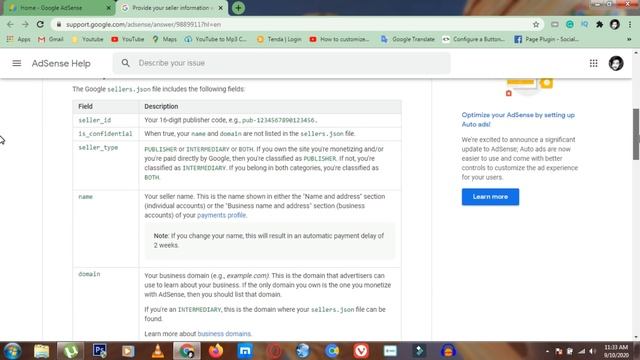Close the Provide your seller information tab
The height and width of the screenshot is (360, 640).
tap(220, 8)
